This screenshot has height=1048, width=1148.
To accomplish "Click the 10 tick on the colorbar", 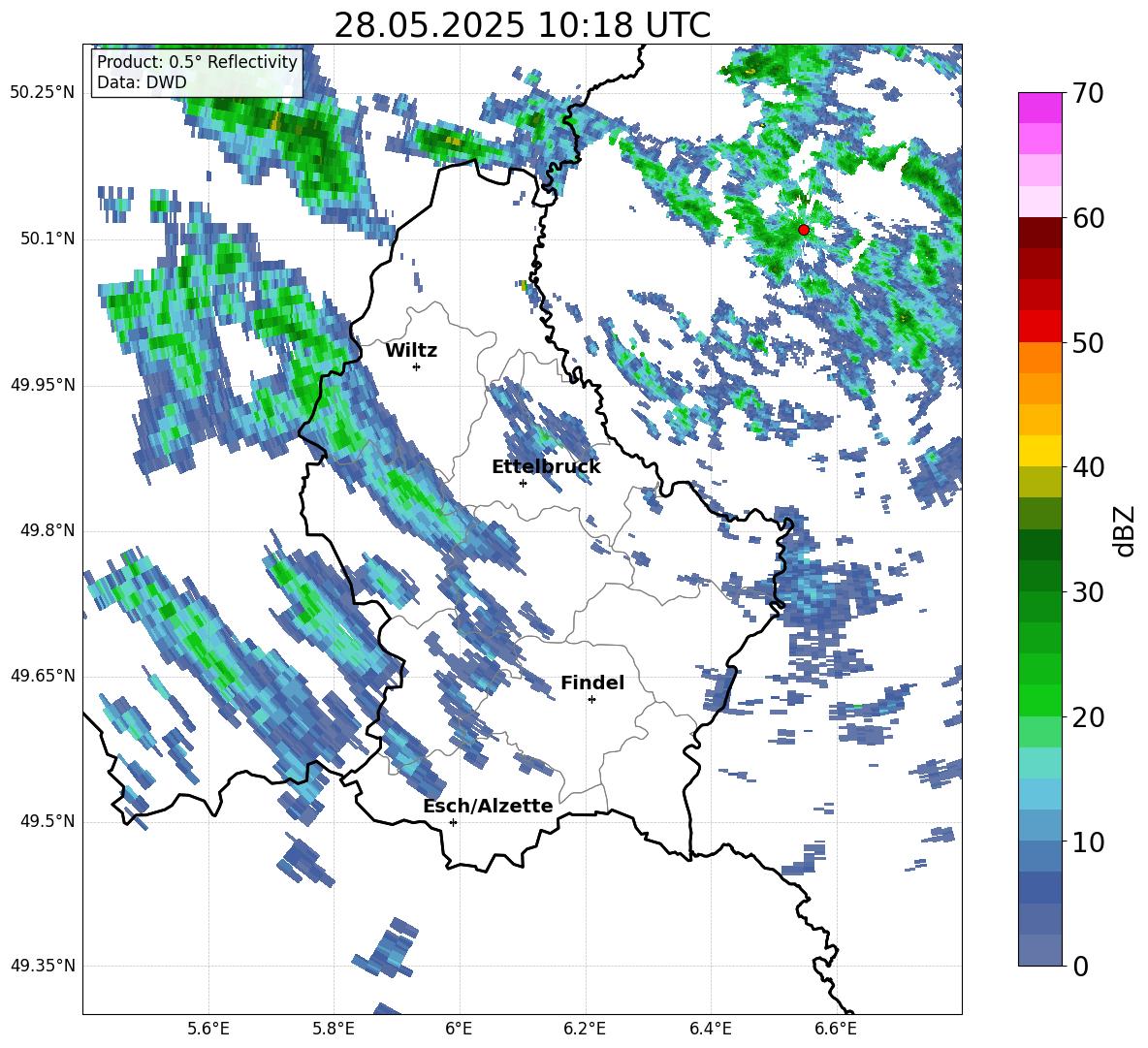I will [x=1088, y=842].
